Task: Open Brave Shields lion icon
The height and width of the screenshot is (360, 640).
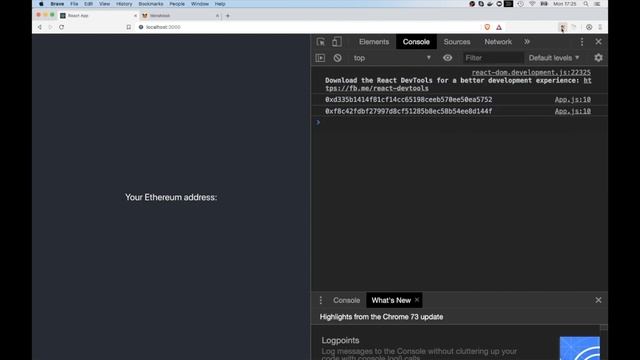Action: (487, 27)
